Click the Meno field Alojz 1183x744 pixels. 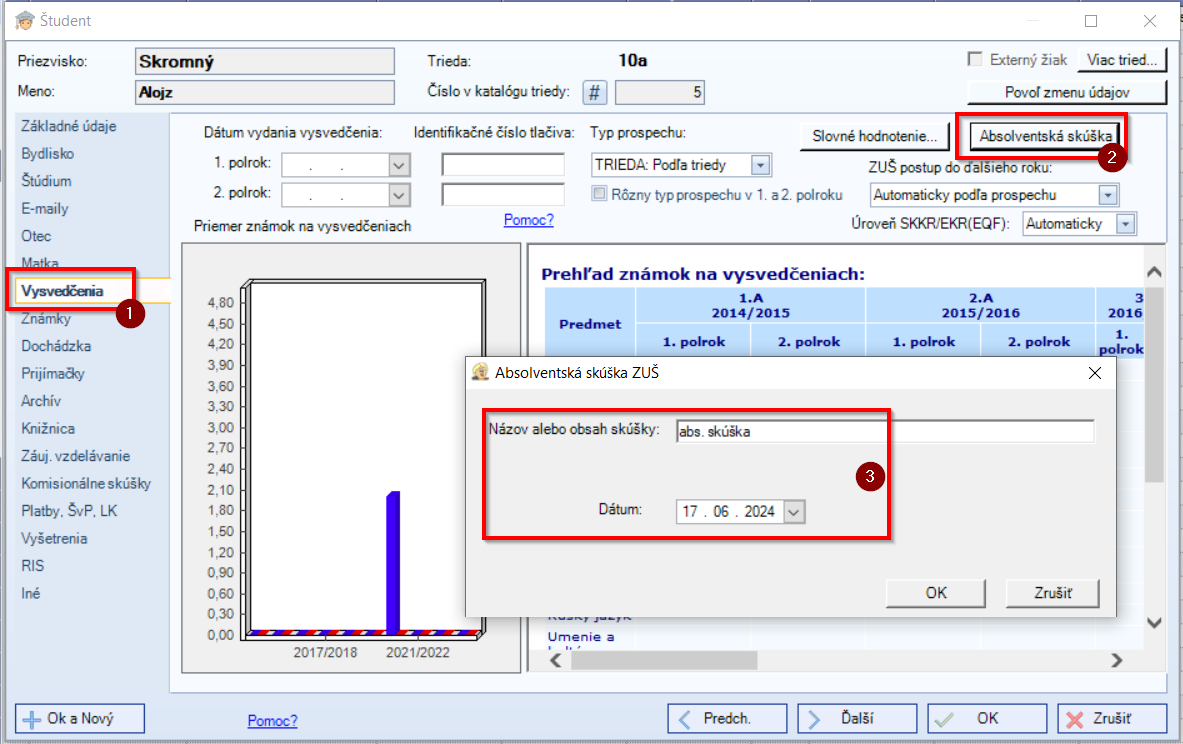pyautogui.click(x=265, y=92)
